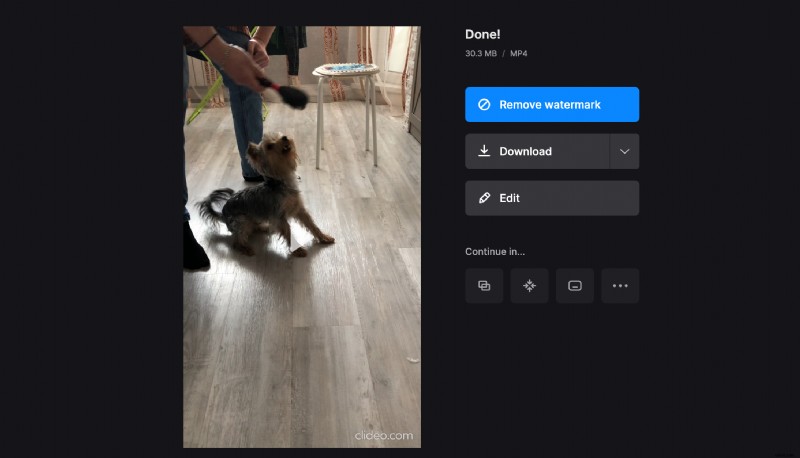The height and width of the screenshot is (458, 800).
Task: Click the Remove watermark button
Action: pyautogui.click(x=552, y=105)
